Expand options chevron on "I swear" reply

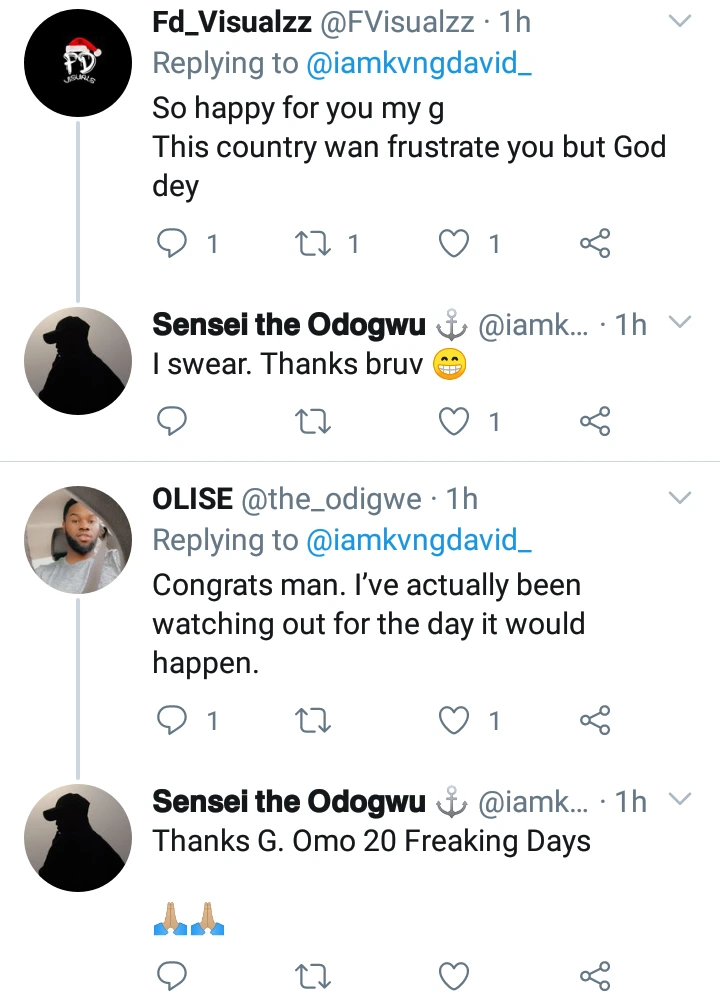click(x=680, y=322)
